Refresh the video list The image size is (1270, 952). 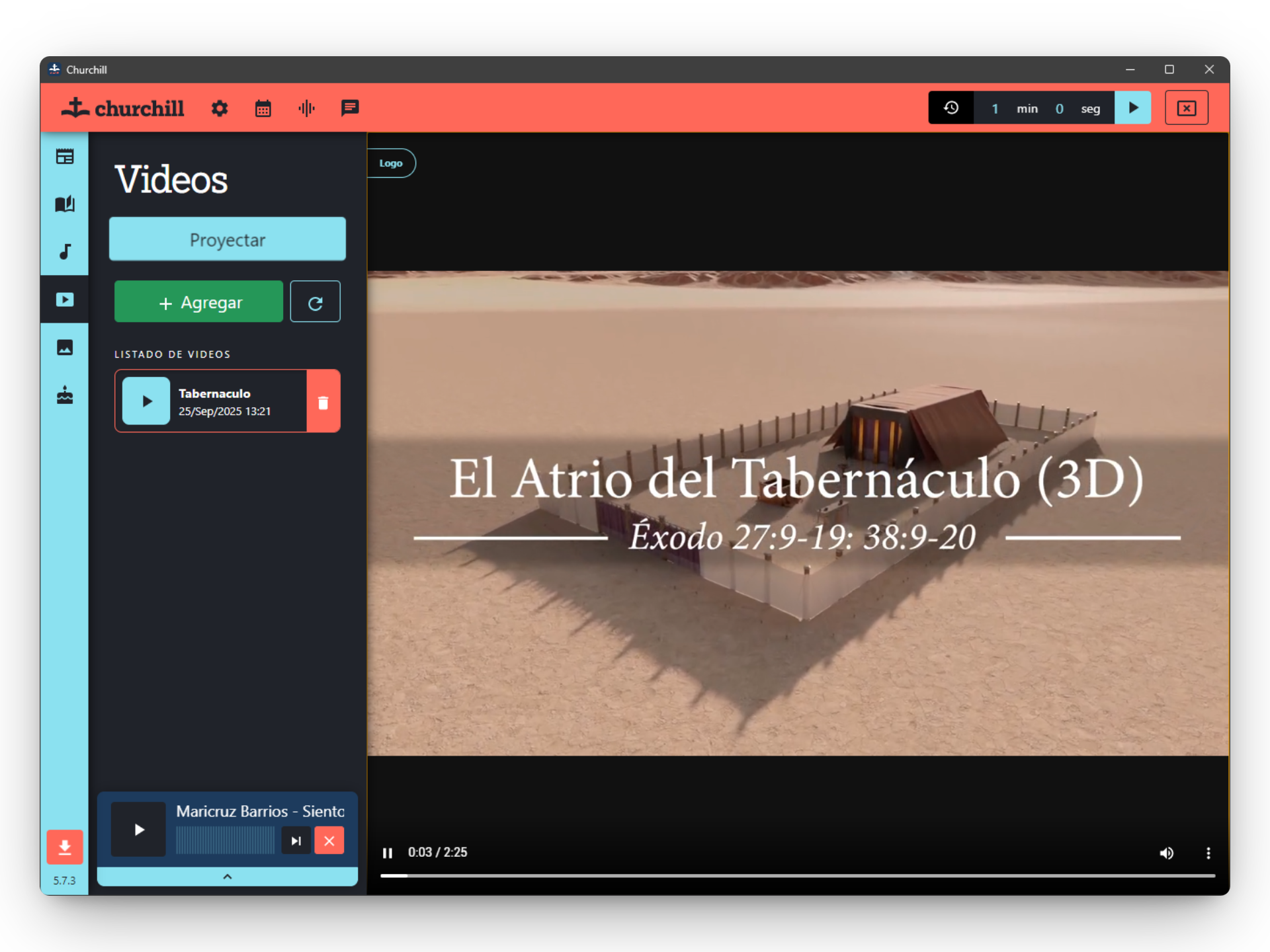(315, 301)
